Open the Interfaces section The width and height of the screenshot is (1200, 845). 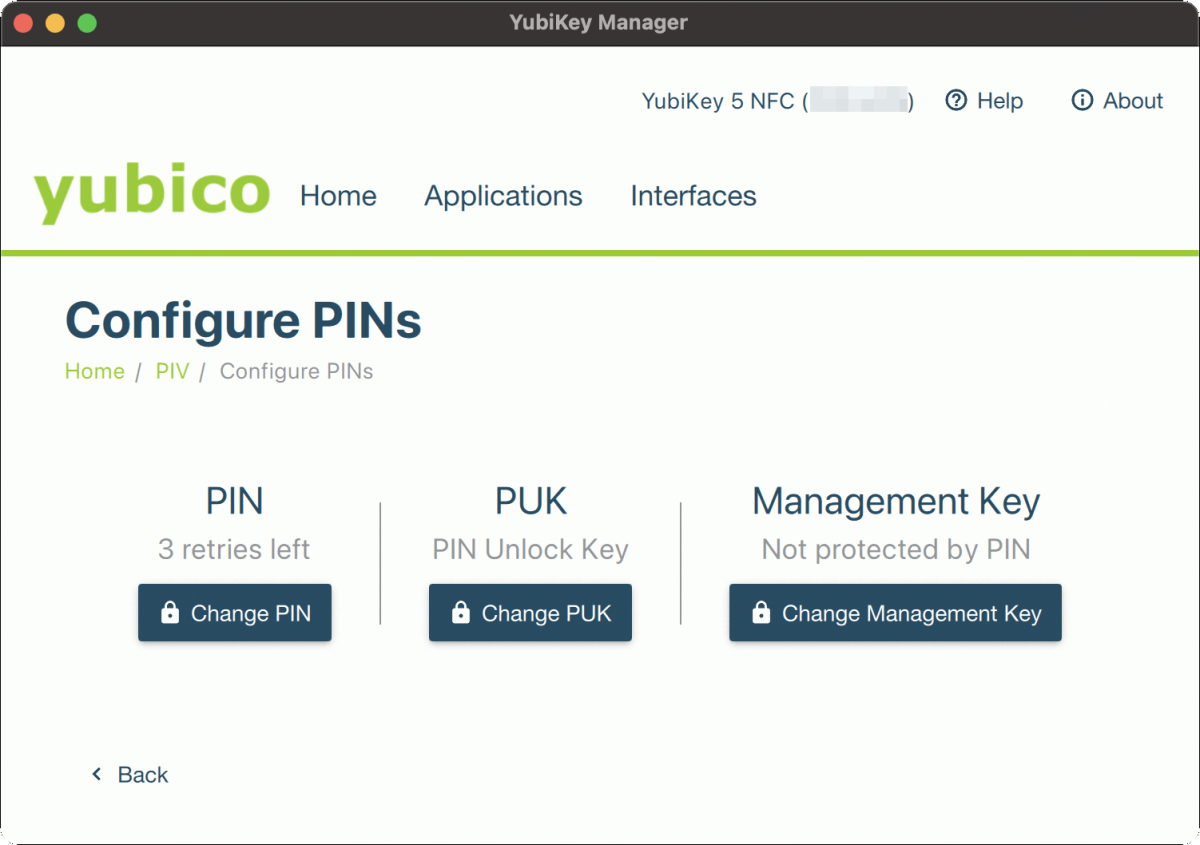(693, 196)
